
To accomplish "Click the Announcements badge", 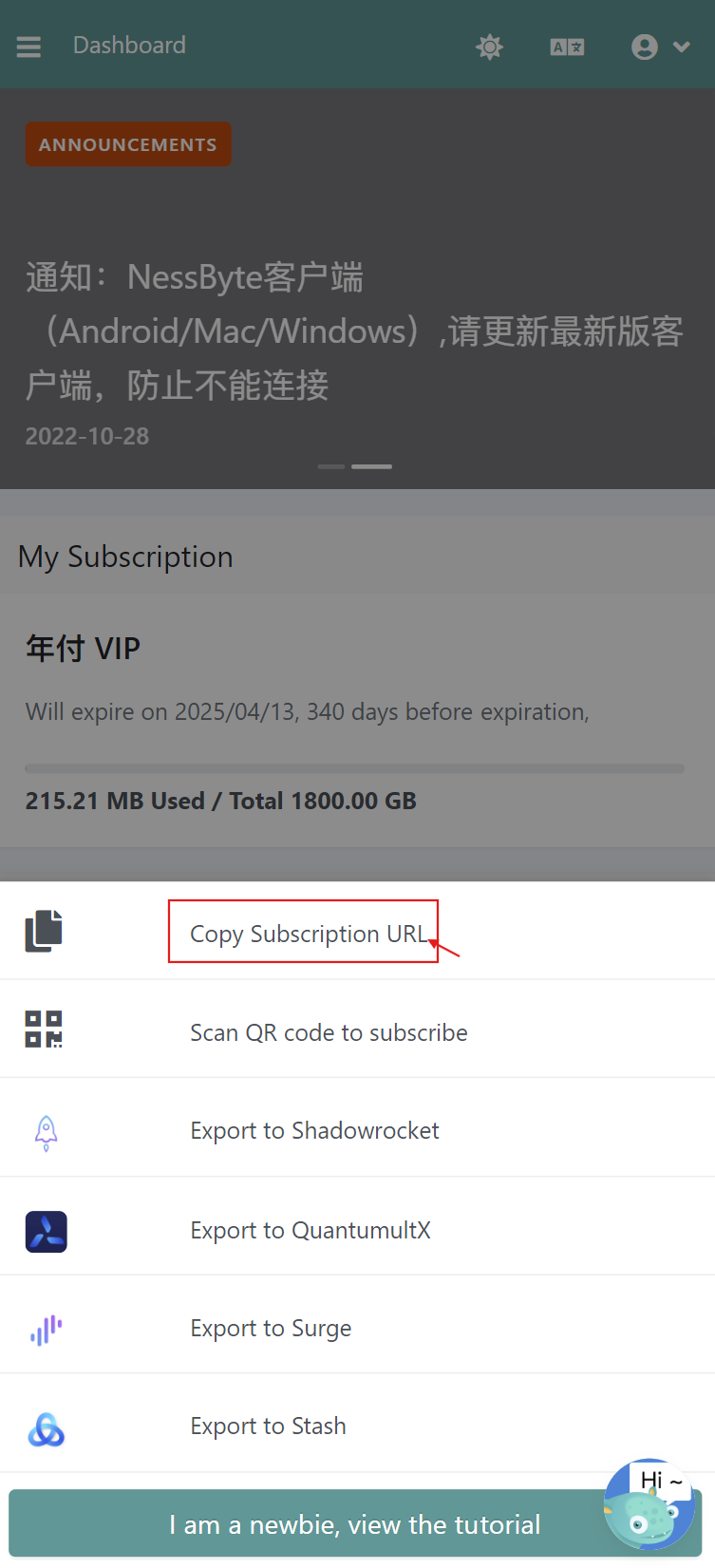I will 128,144.
